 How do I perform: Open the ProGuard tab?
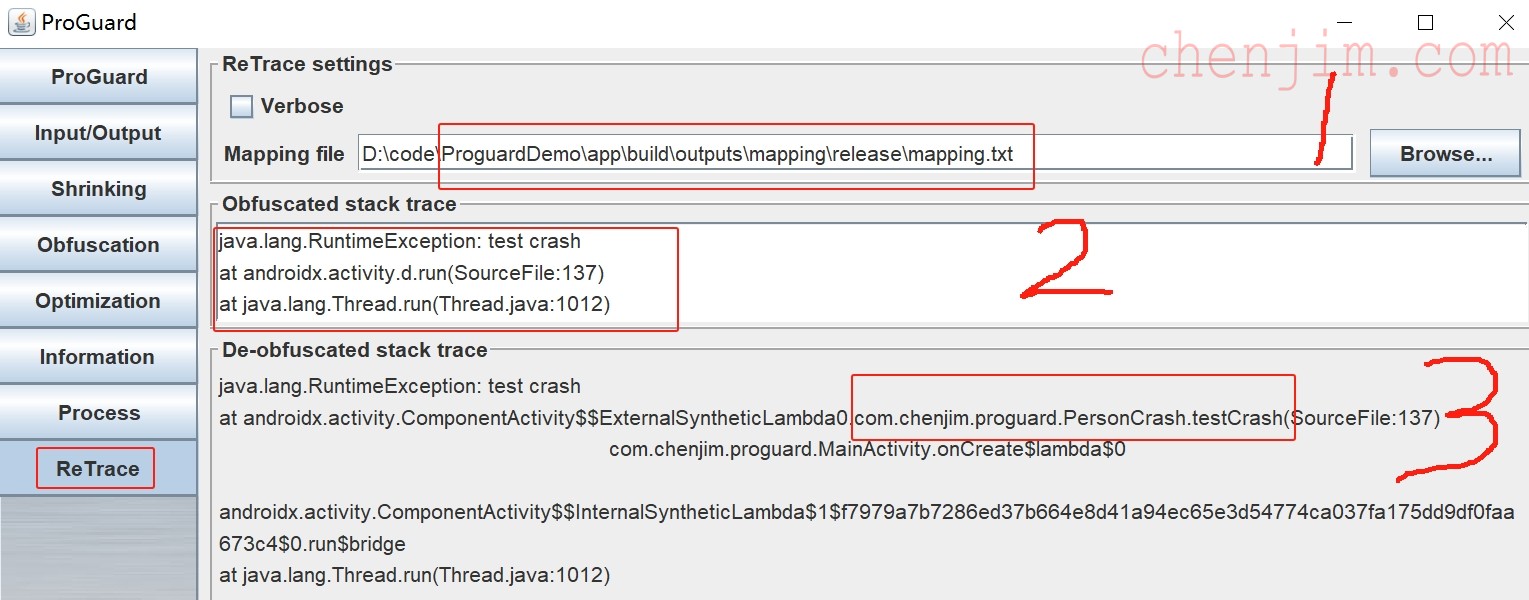pyautogui.click(x=98, y=77)
